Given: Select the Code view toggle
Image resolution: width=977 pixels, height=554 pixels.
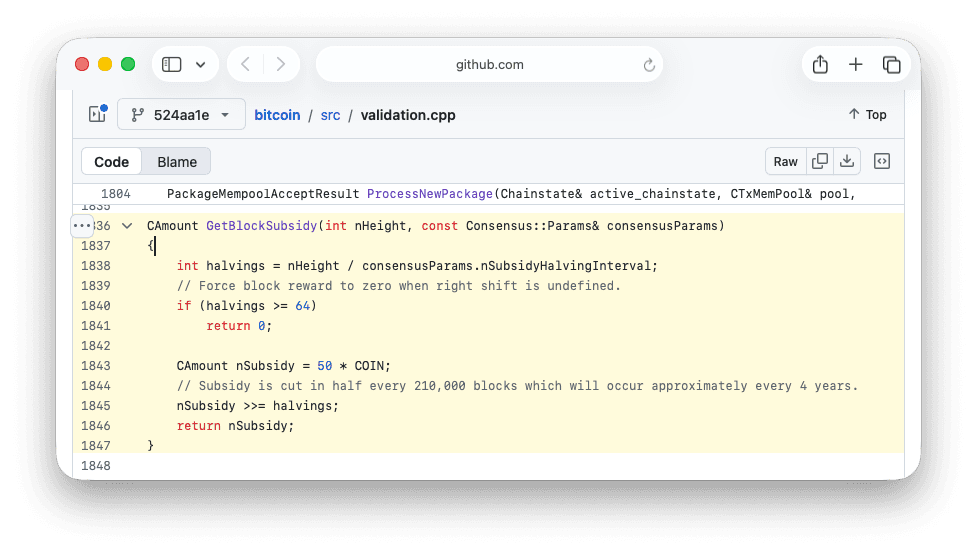Looking at the screenshot, I should 112,162.
